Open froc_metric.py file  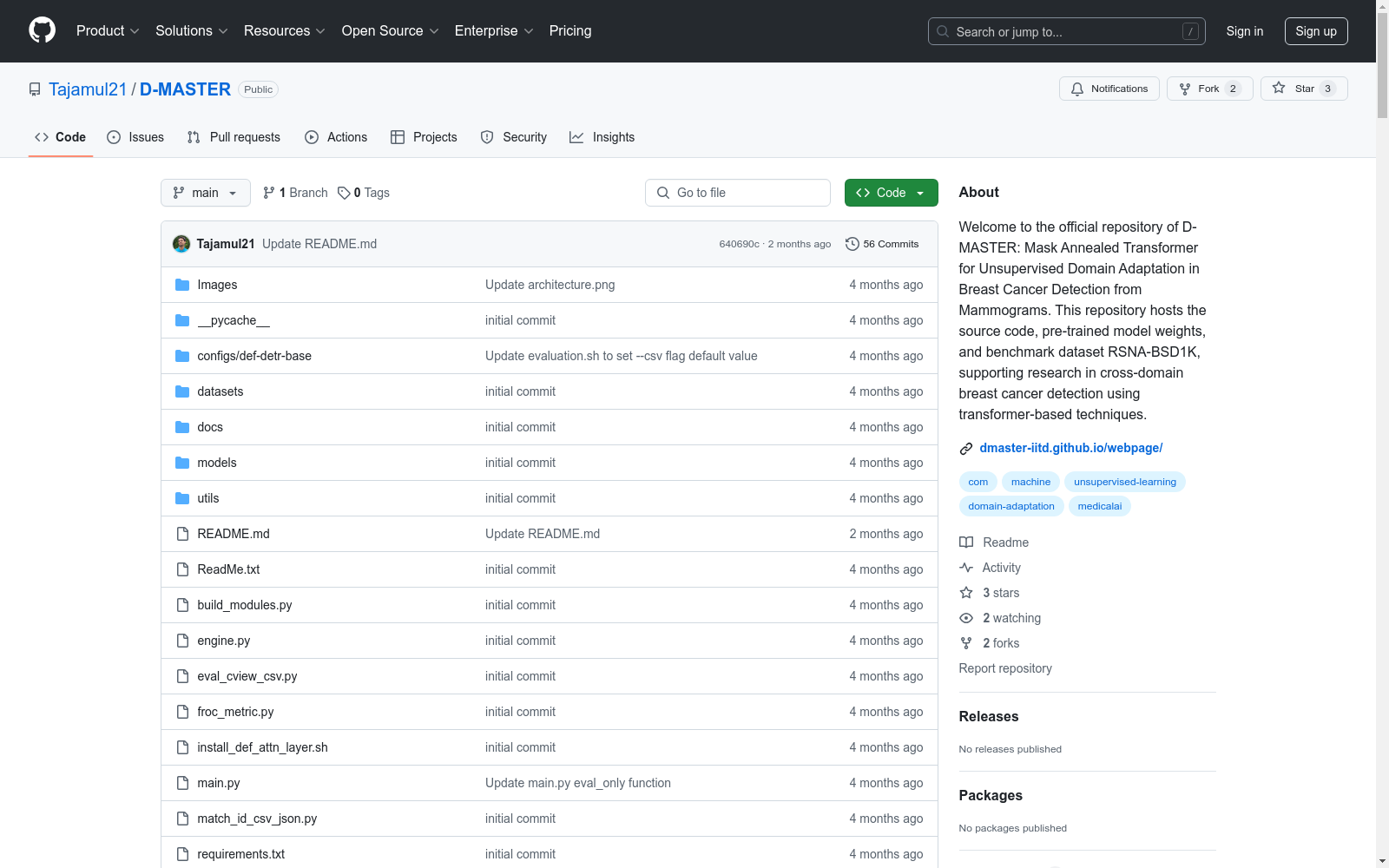click(x=235, y=712)
